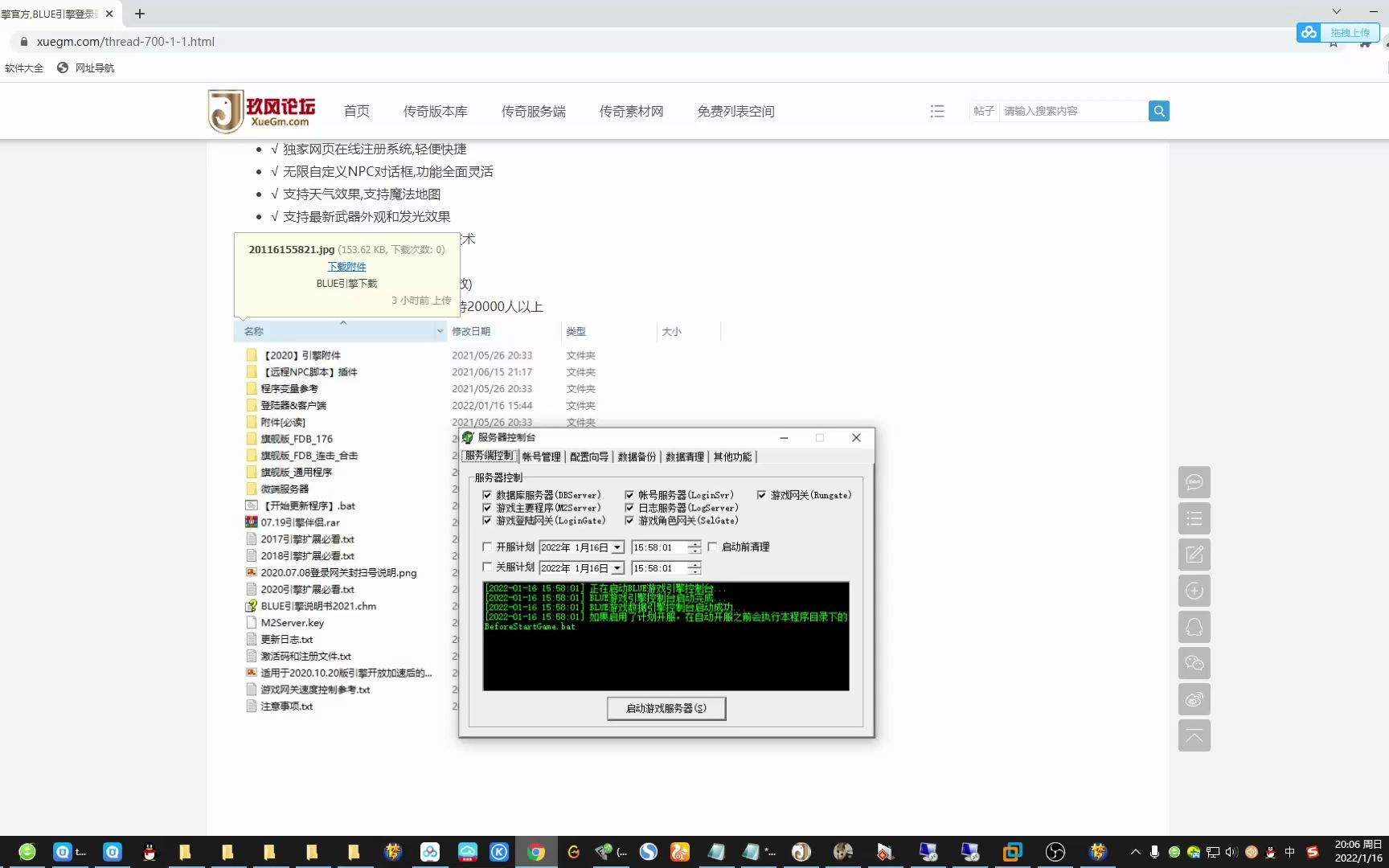Image resolution: width=1389 pixels, height=868 pixels.
Task: Open the thread list sidebar icon
Action: click(1194, 518)
